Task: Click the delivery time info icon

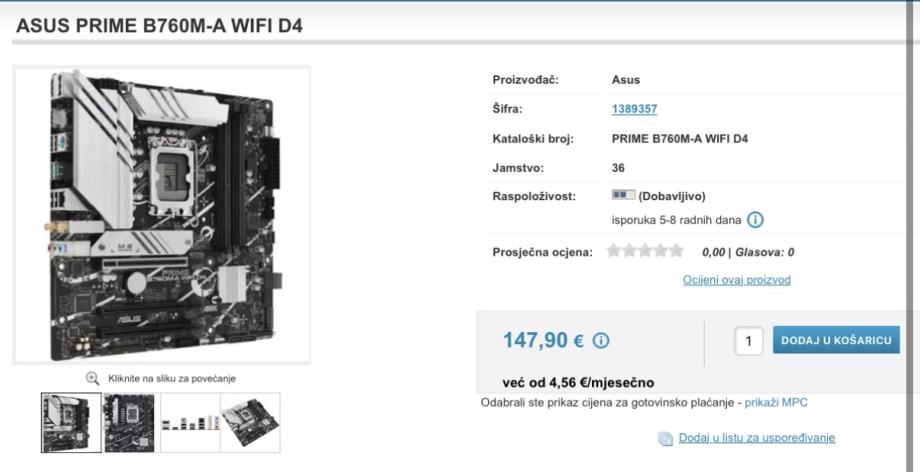Action: (755, 220)
